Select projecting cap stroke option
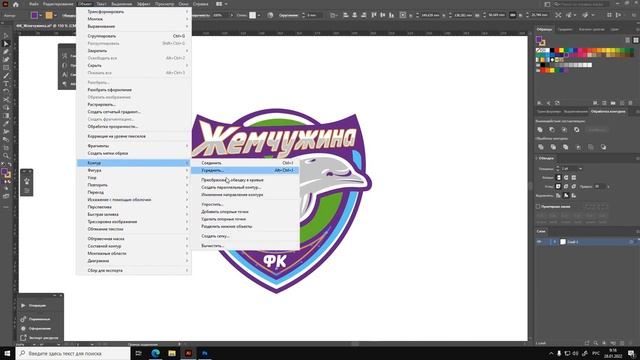640x360 pixels. click(x=573, y=178)
